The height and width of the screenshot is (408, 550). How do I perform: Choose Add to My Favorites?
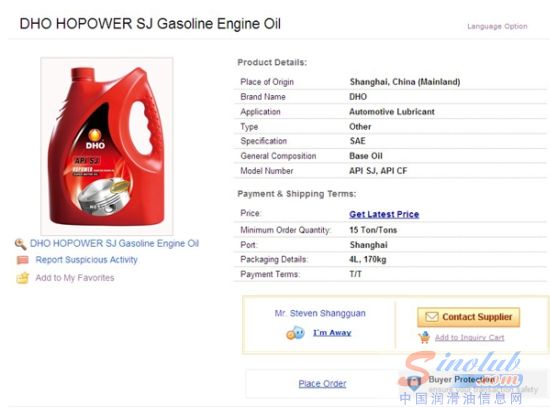[75, 278]
